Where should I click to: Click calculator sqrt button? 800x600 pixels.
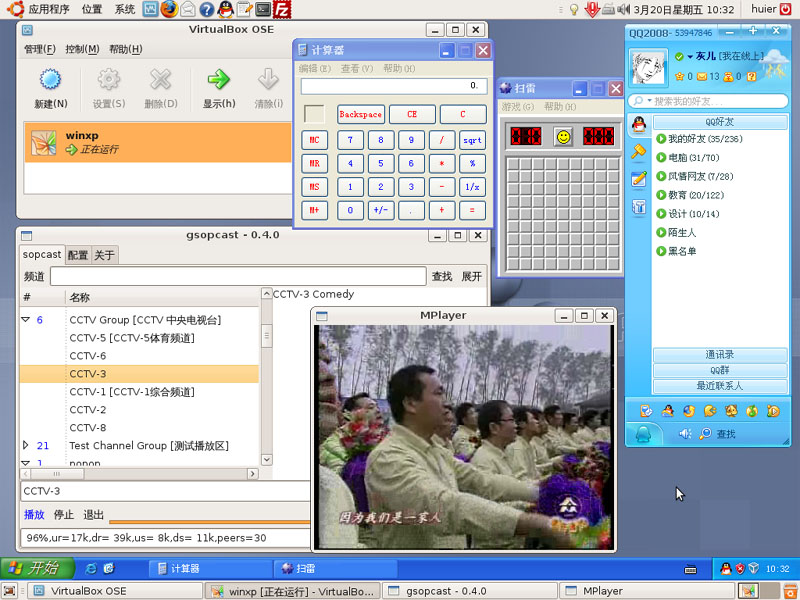(x=472, y=140)
